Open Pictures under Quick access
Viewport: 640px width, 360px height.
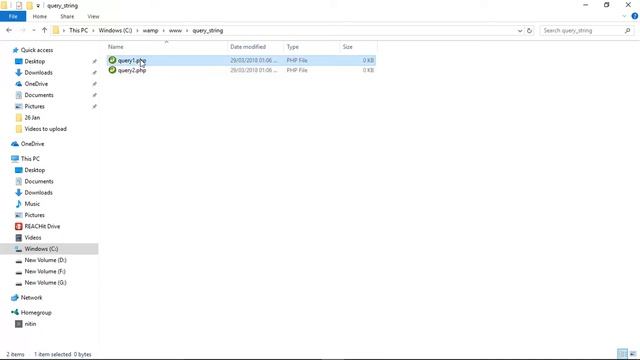coord(34,106)
